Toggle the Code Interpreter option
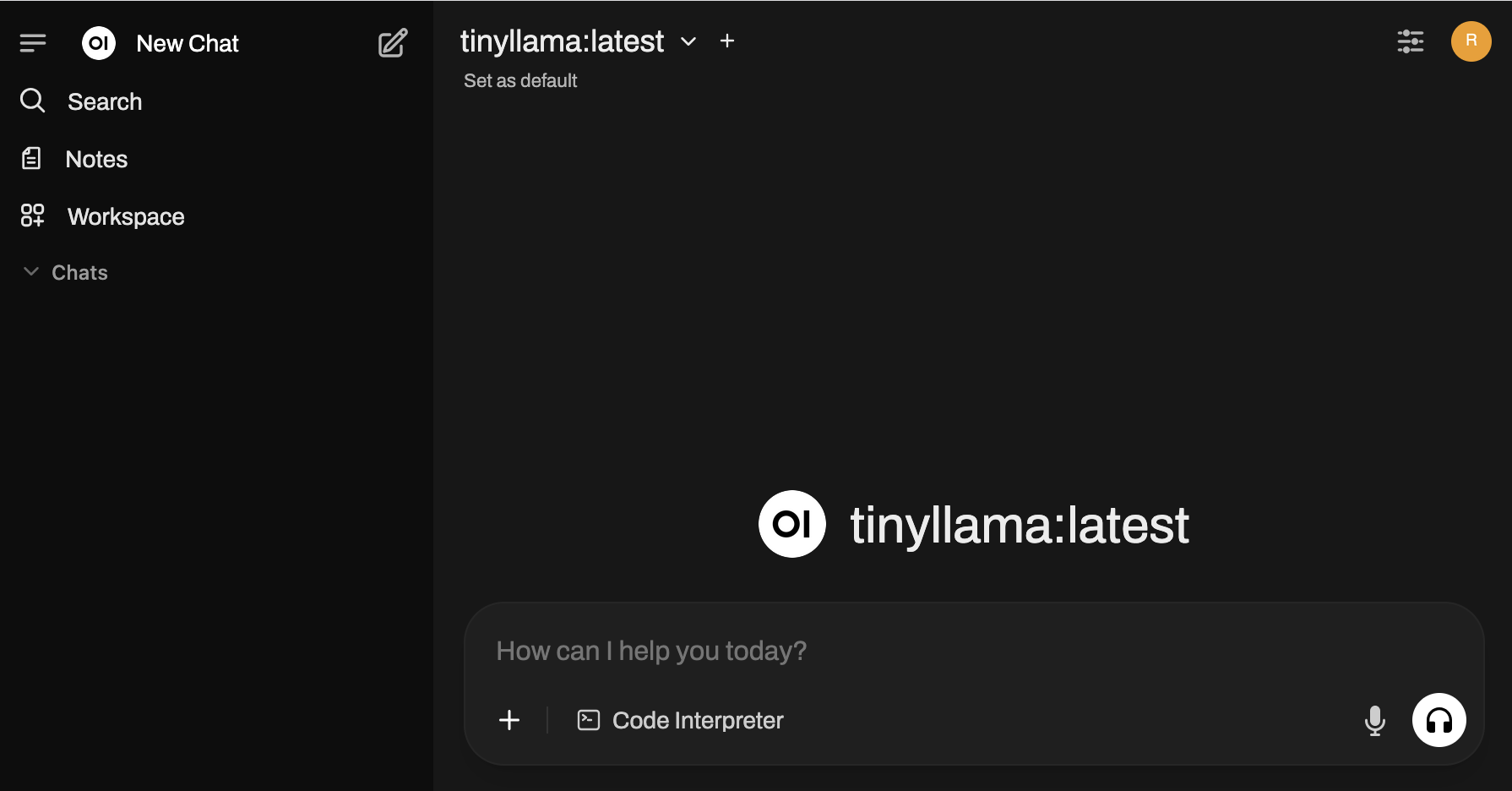This screenshot has width=1512, height=791. [x=681, y=720]
